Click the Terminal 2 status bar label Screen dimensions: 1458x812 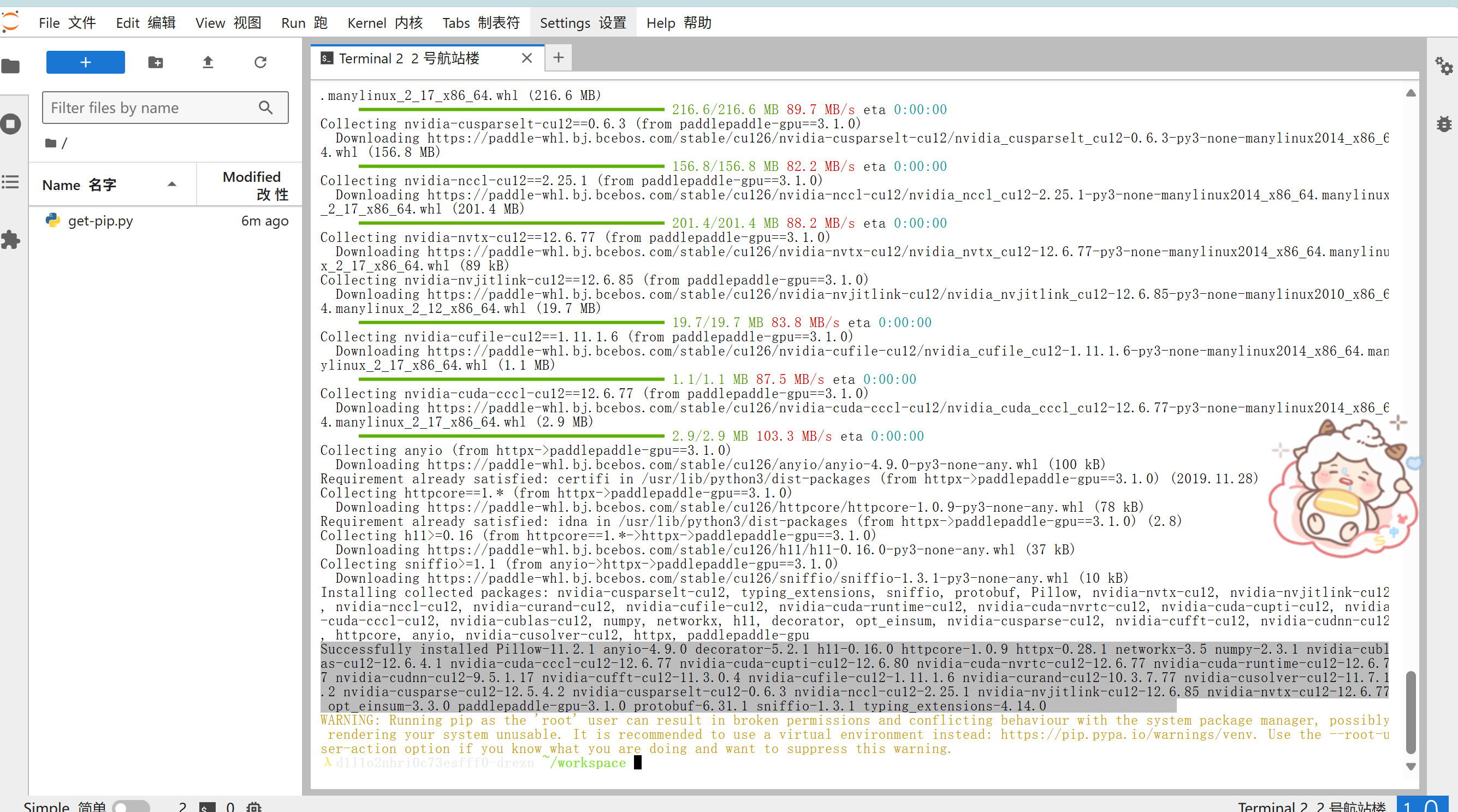pos(1312,807)
